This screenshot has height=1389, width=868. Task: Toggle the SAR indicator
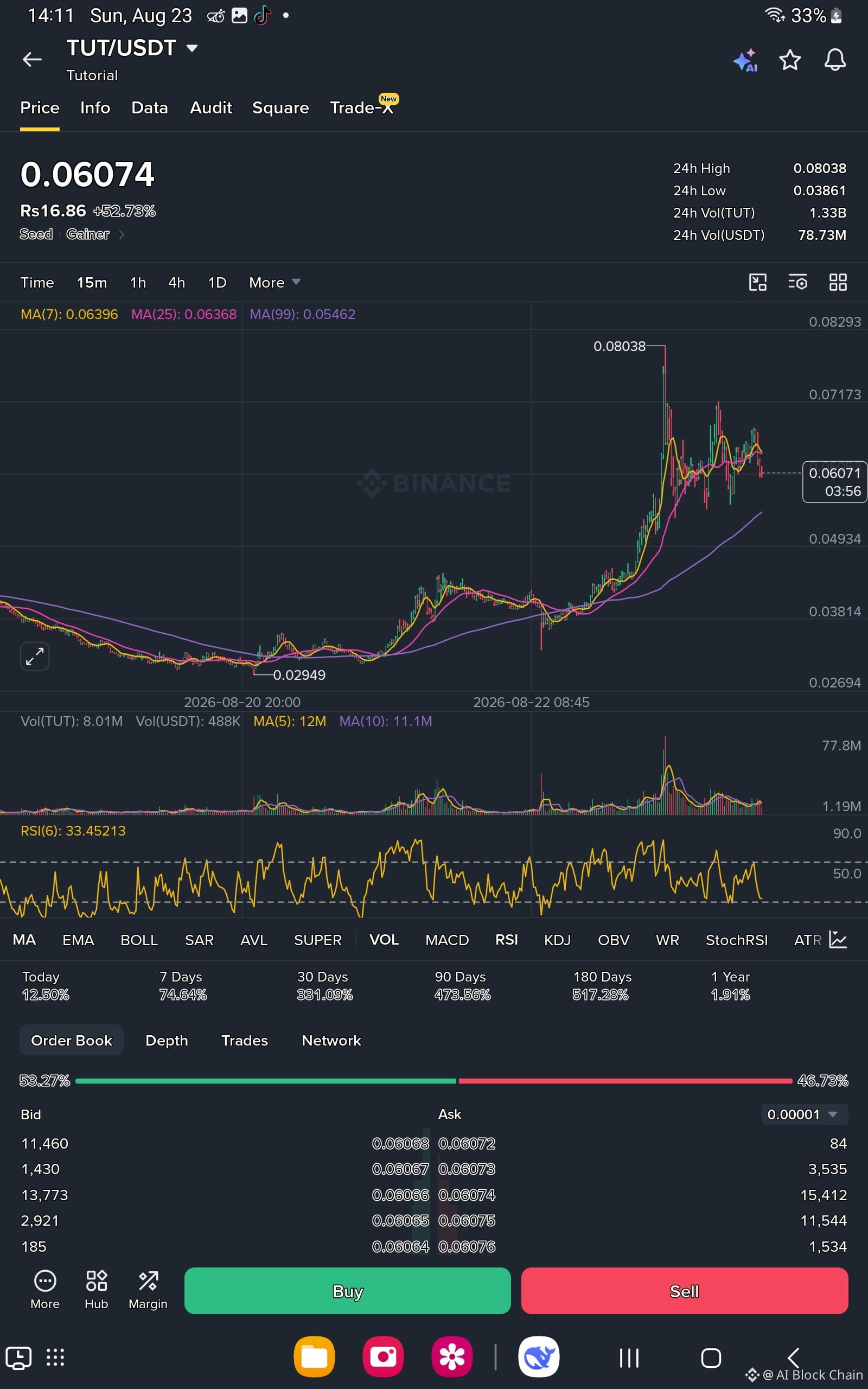click(x=199, y=940)
